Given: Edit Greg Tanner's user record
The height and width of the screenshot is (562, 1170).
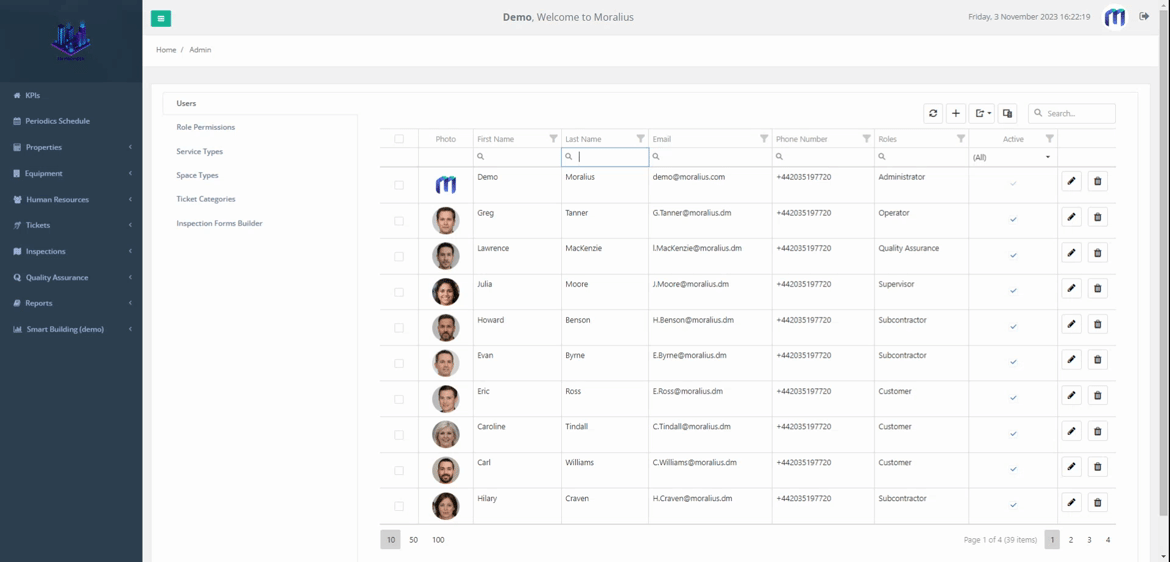Looking at the screenshot, I should point(1071,217).
